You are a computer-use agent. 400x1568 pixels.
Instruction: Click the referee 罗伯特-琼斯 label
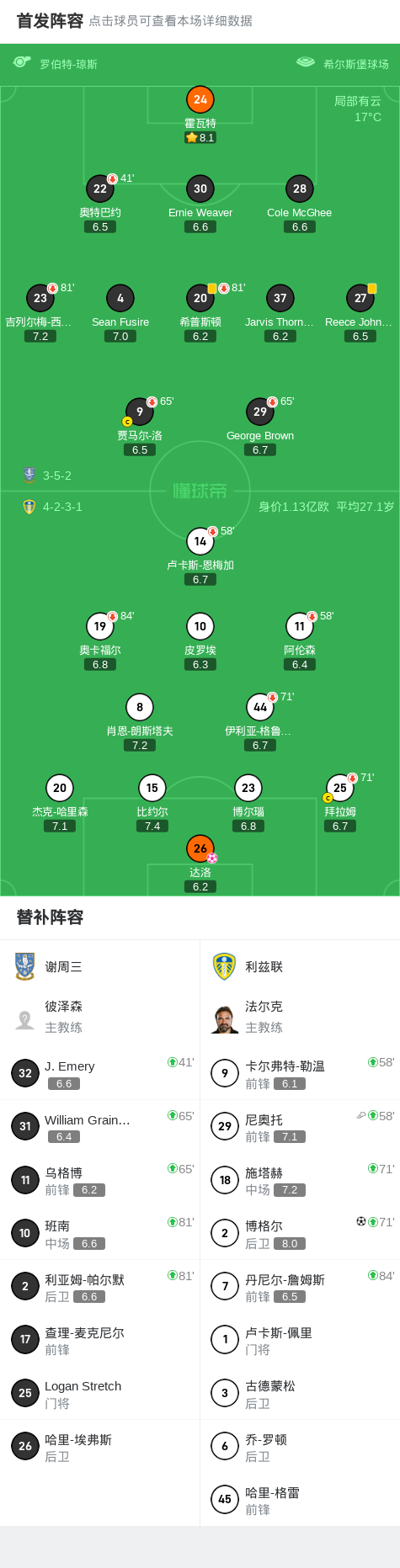[69, 64]
